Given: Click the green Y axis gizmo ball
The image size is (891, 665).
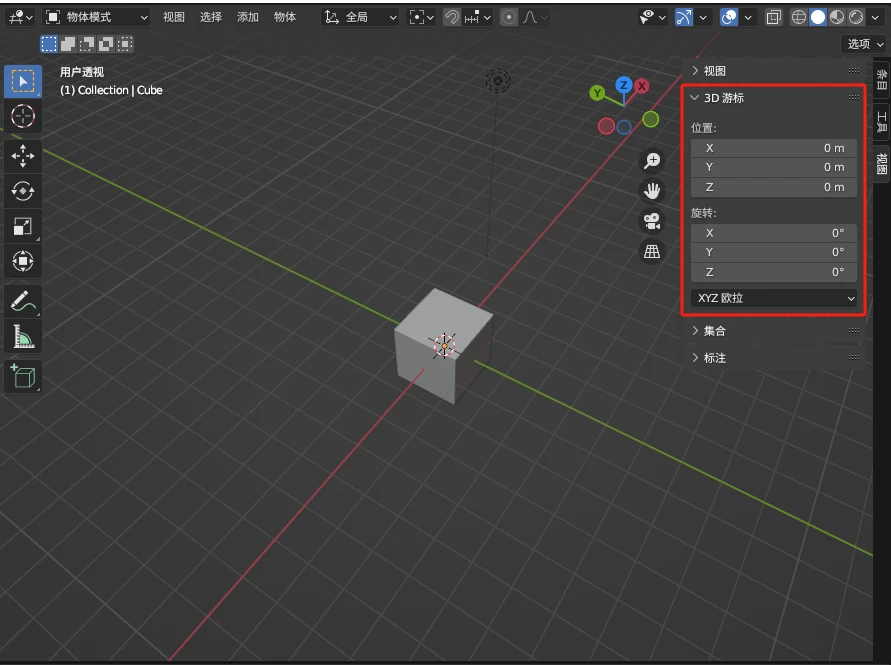Looking at the screenshot, I should click(597, 93).
